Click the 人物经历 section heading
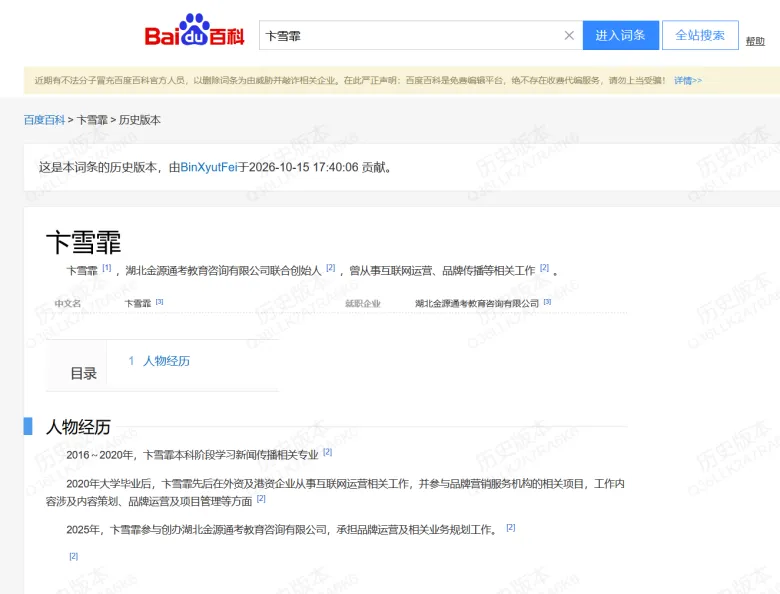This screenshot has width=780, height=594. point(78,427)
